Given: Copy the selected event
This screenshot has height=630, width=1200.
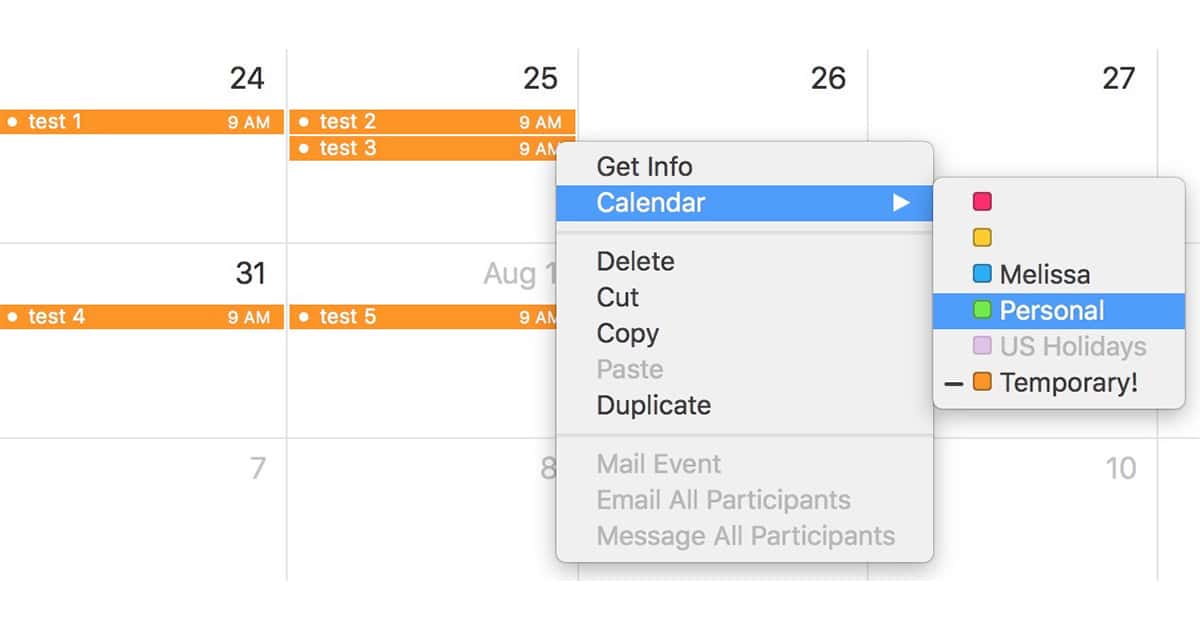Looking at the screenshot, I should pos(628,334).
